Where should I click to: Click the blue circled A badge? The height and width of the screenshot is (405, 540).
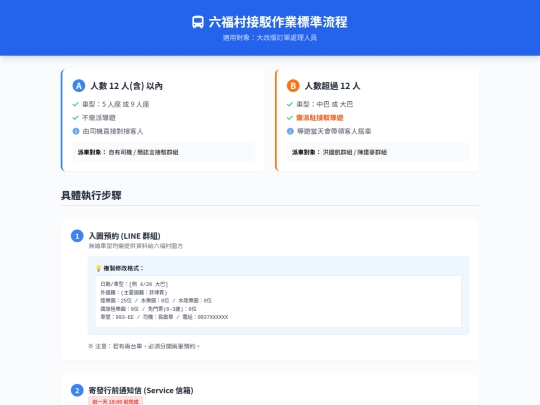point(79,86)
